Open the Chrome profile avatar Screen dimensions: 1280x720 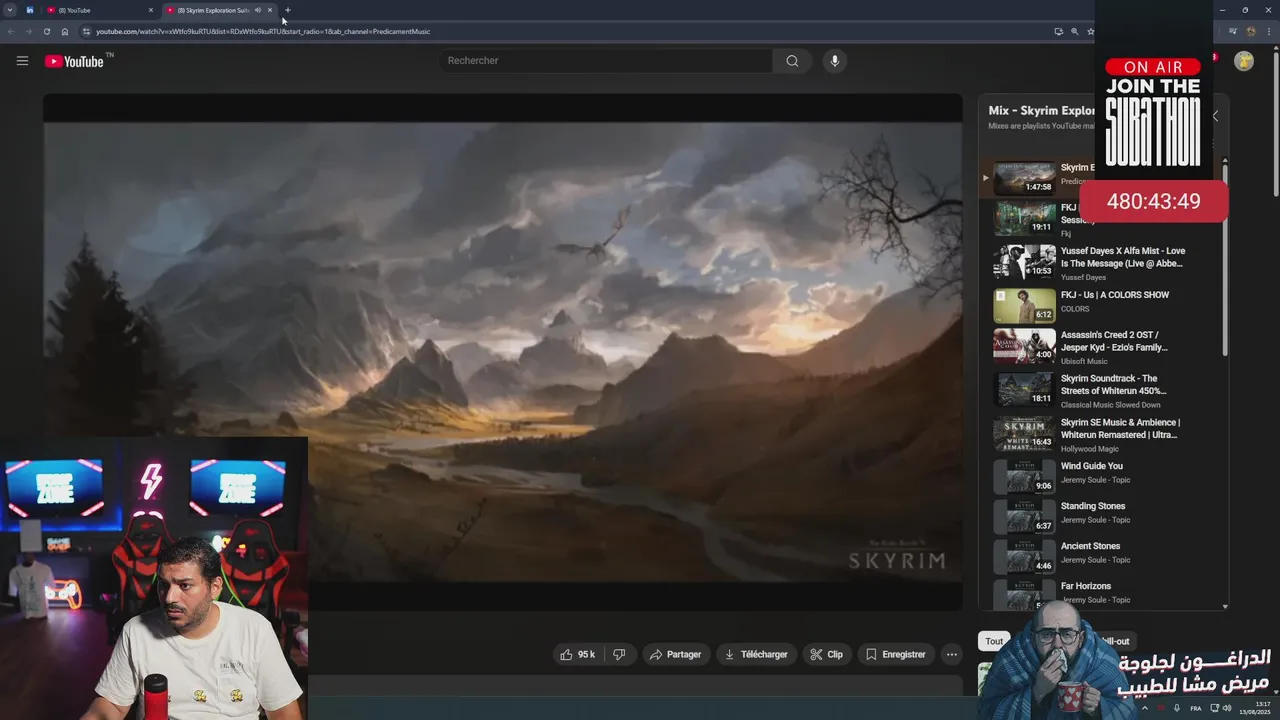tap(1250, 31)
